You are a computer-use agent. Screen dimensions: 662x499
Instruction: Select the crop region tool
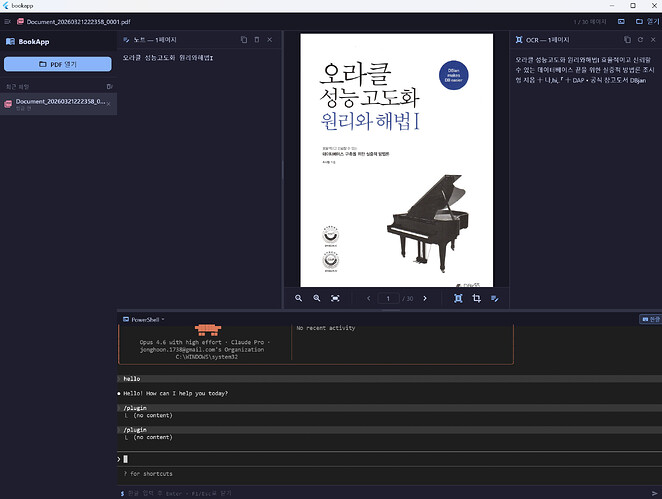(477, 298)
